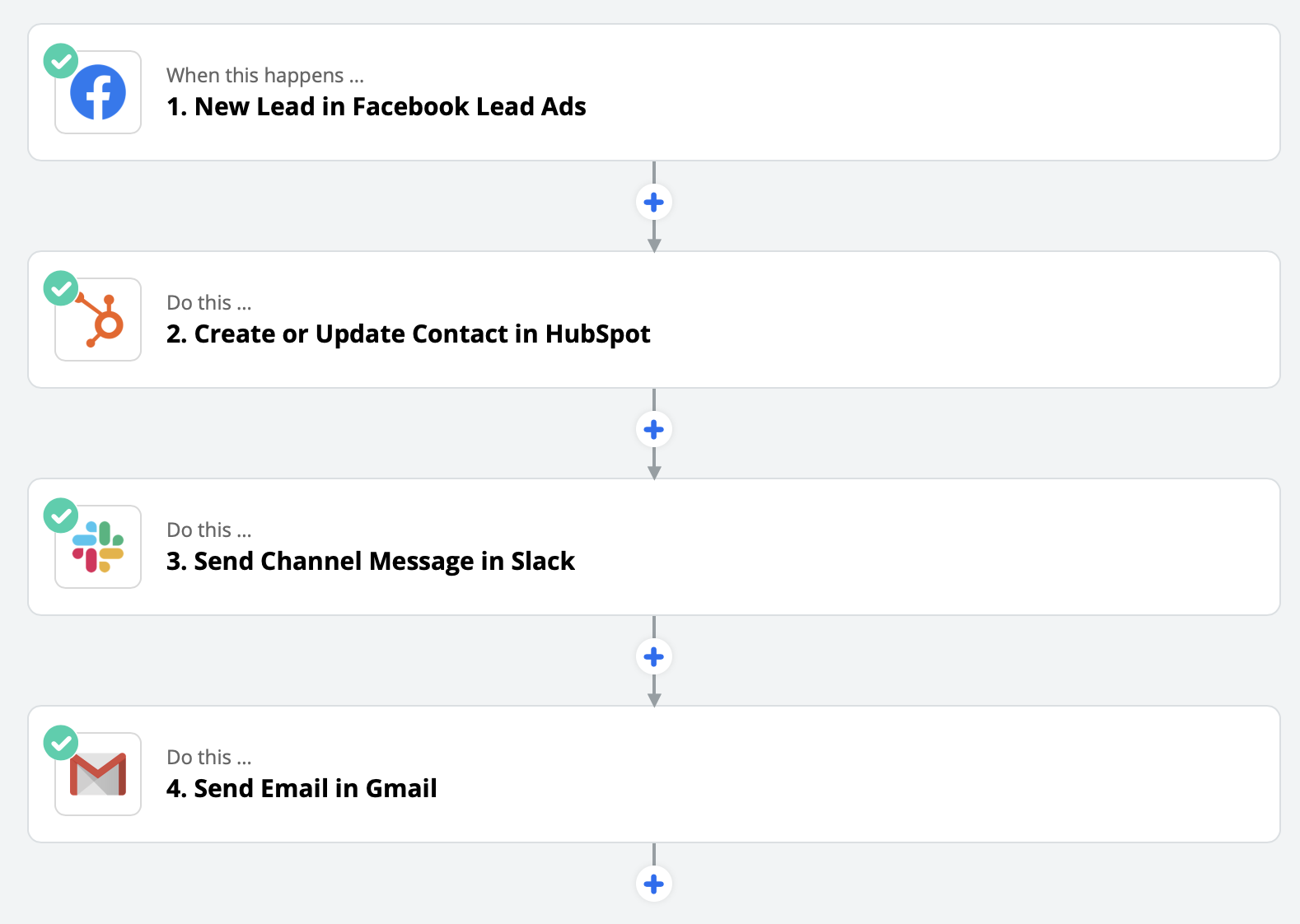Click green checkmark badge on Facebook step
The height and width of the screenshot is (924, 1300).
61,61
